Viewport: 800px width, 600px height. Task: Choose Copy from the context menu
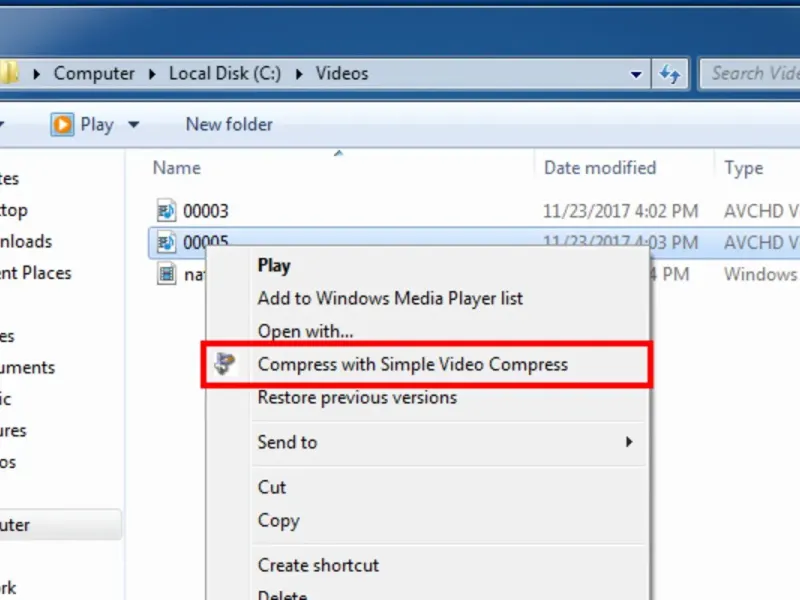coord(279,520)
